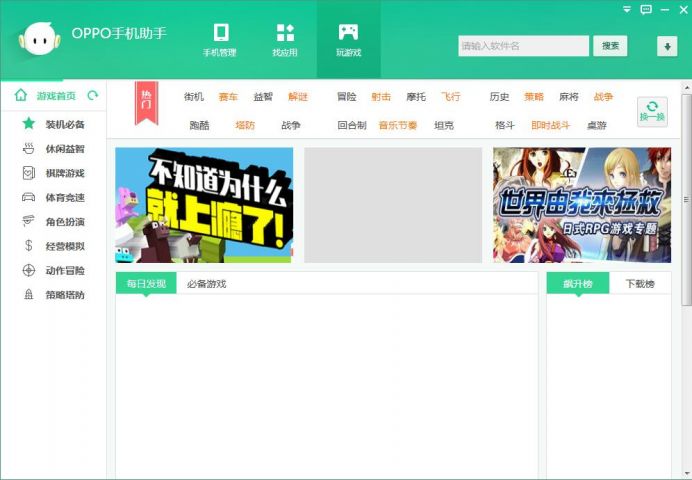This screenshot has height=480, width=692.
Task: Open the download manager arrow icon
Action: click(x=667, y=46)
